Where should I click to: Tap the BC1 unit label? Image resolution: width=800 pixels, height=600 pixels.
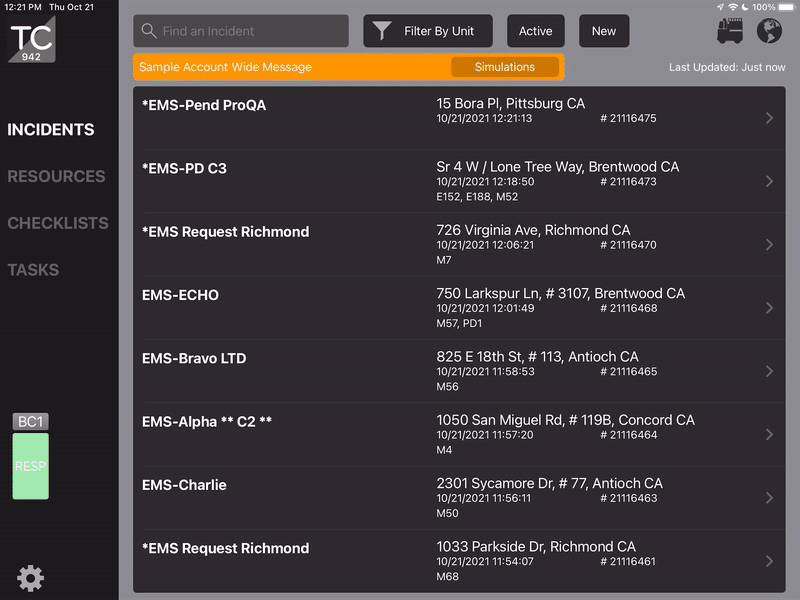[30, 422]
